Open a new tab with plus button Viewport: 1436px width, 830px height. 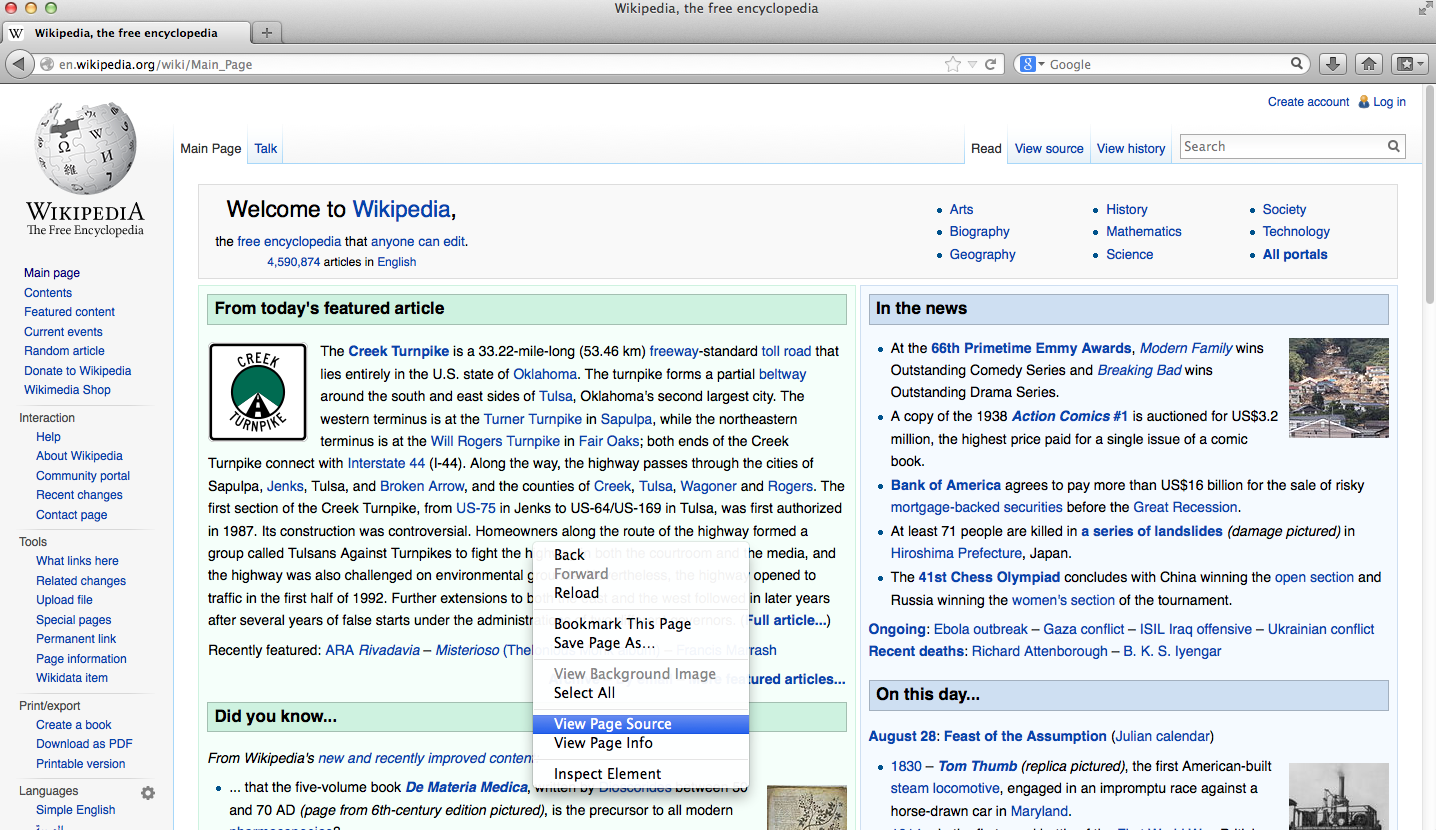click(266, 33)
